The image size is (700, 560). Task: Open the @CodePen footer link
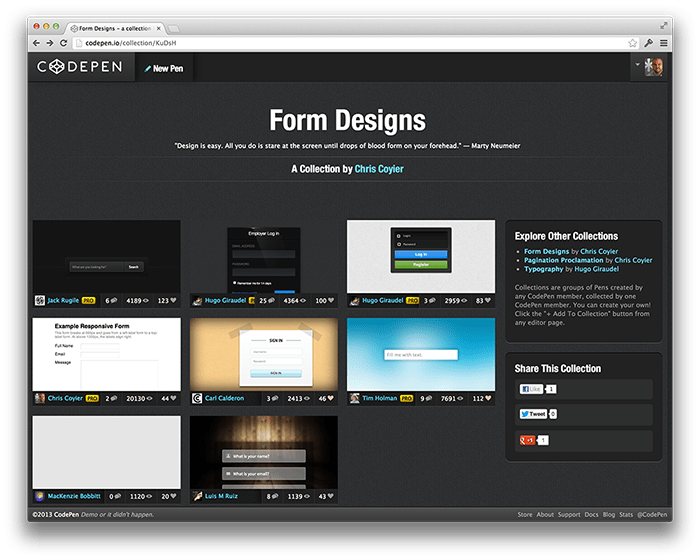(652, 514)
